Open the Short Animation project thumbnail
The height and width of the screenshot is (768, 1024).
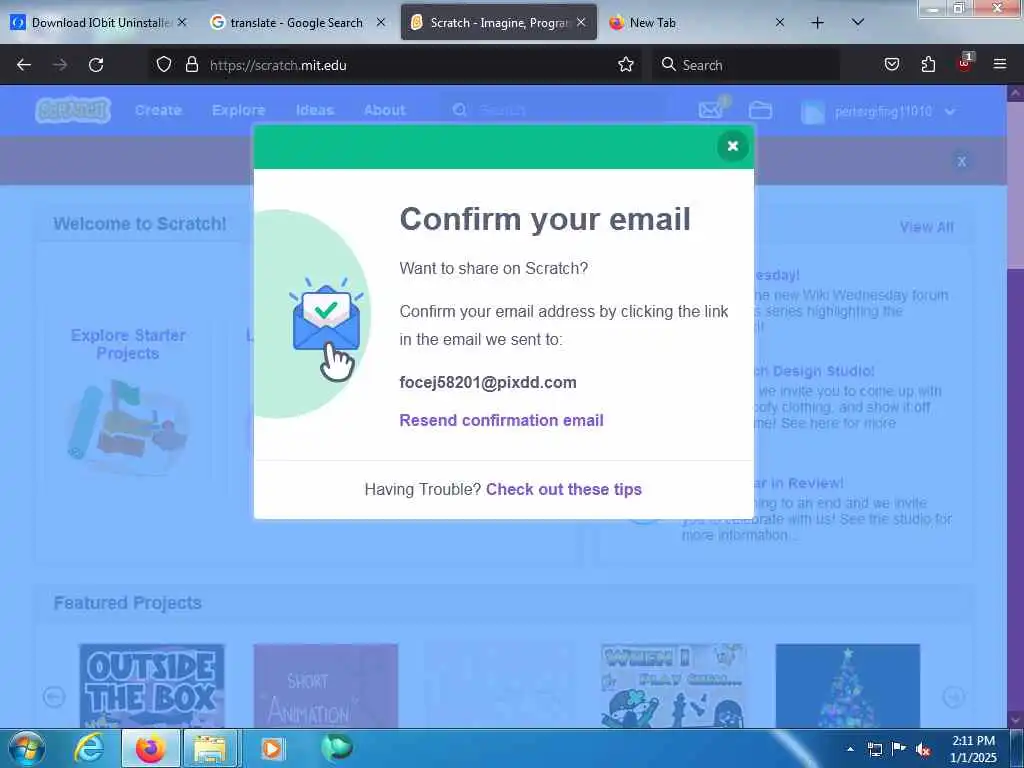click(325, 686)
